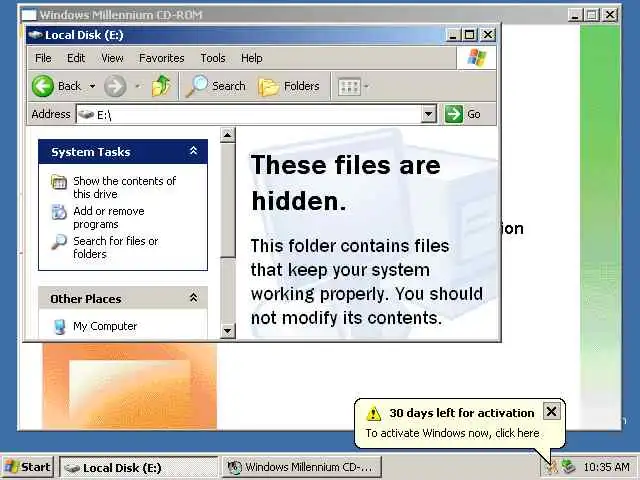Click the safely remove hardware tray icon
The image size is (640, 480).
pos(568,467)
